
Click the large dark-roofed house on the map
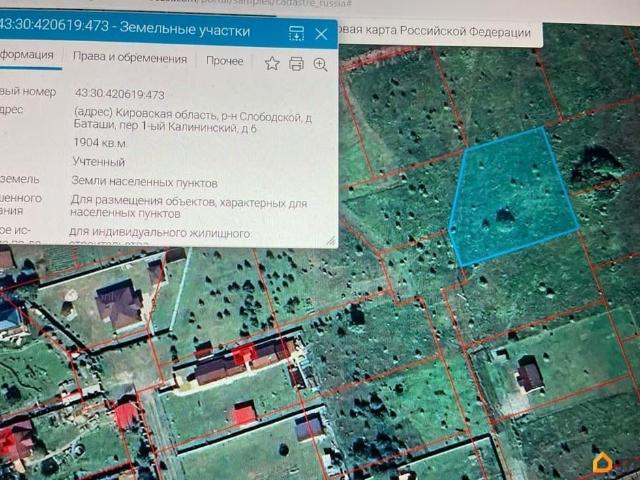119,304
